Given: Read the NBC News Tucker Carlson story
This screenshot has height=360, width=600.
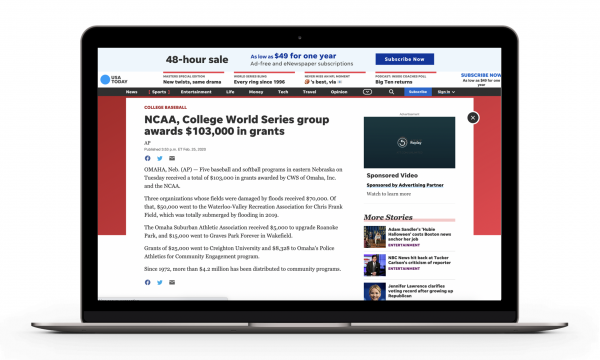Looking at the screenshot, I should (419, 260).
